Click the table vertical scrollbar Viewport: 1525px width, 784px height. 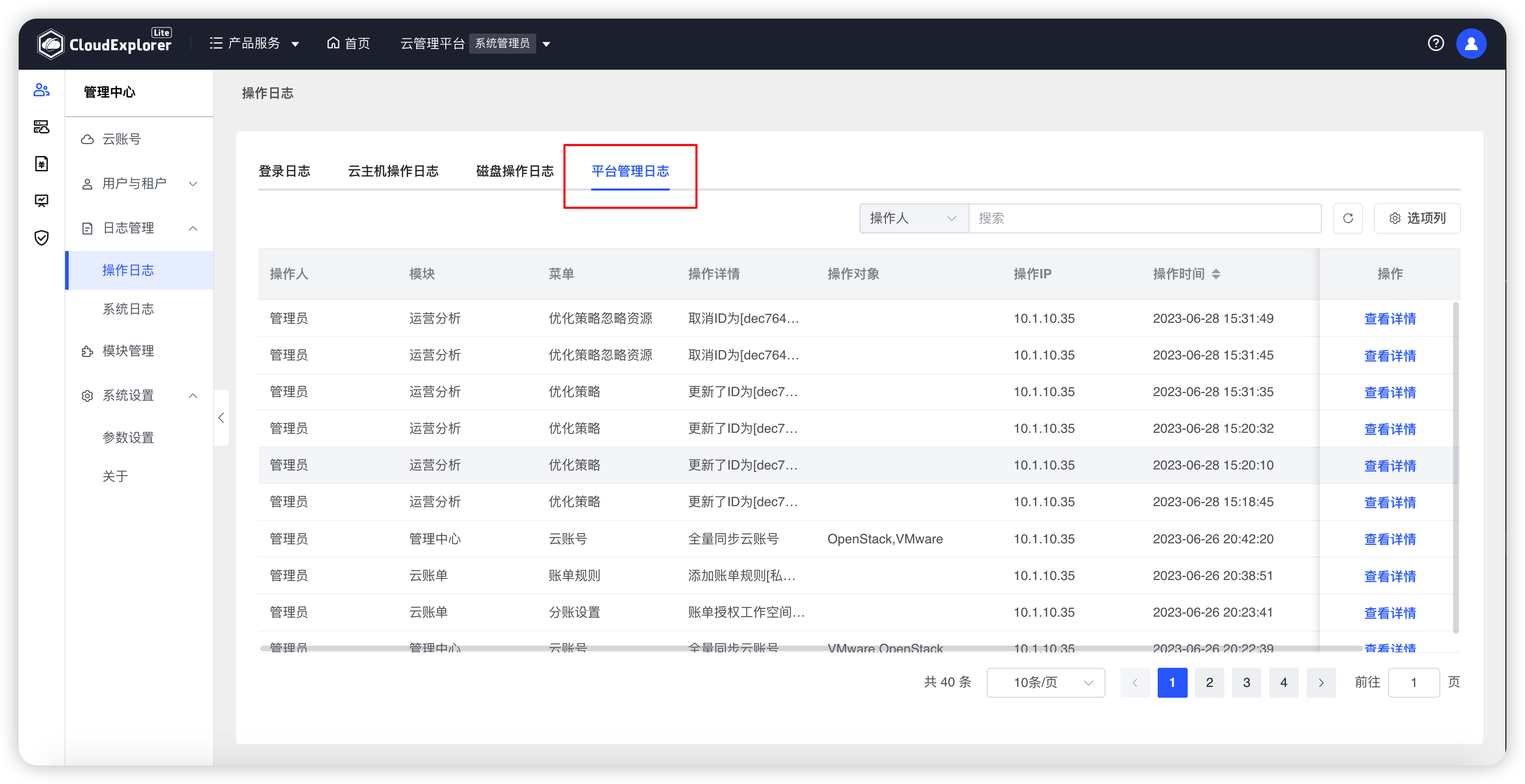click(x=1456, y=467)
